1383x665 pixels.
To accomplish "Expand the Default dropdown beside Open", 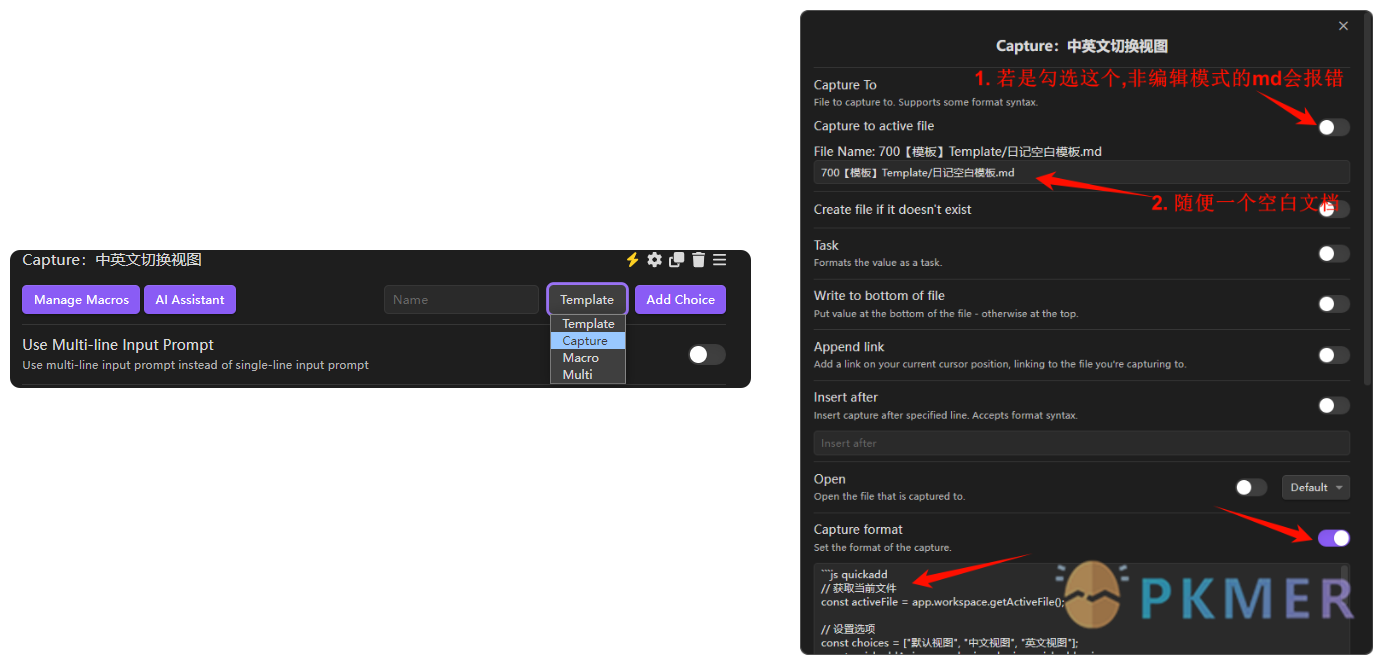I will pyautogui.click(x=1316, y=487).
